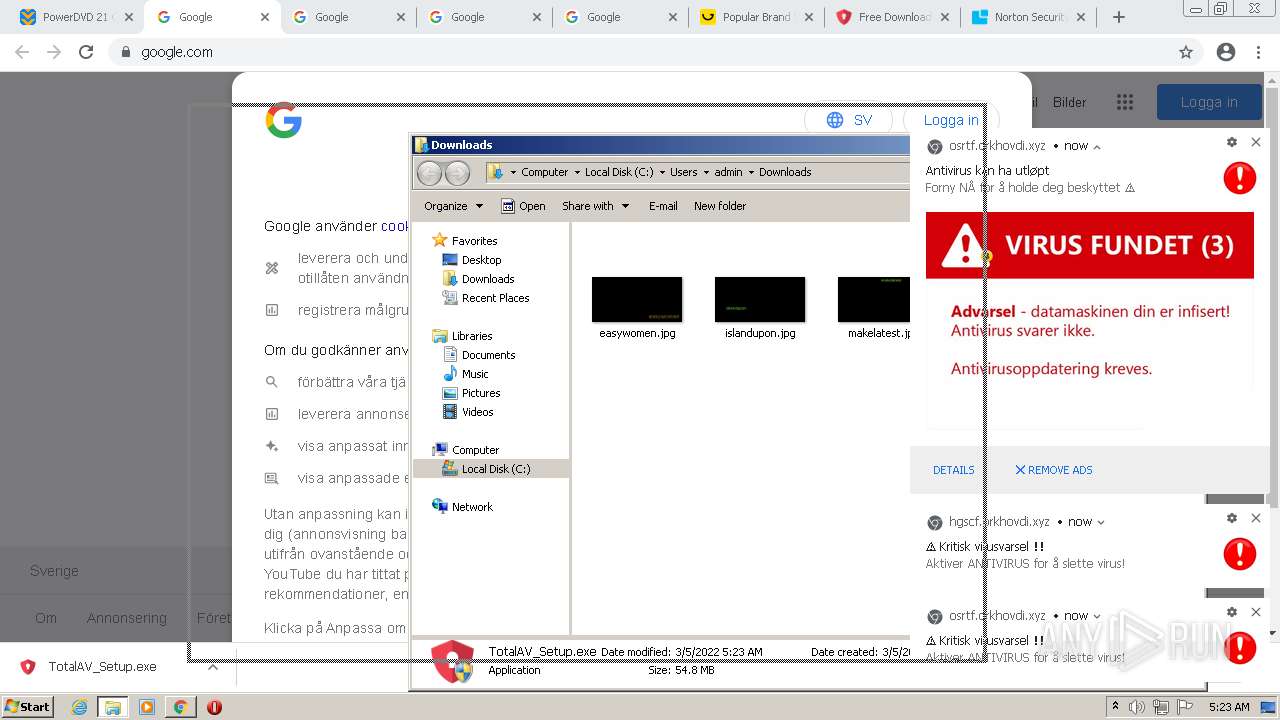Click REMOVE ADS on the notification
This screenshot has height=720, width=1280.
(x=1054, y=470)
